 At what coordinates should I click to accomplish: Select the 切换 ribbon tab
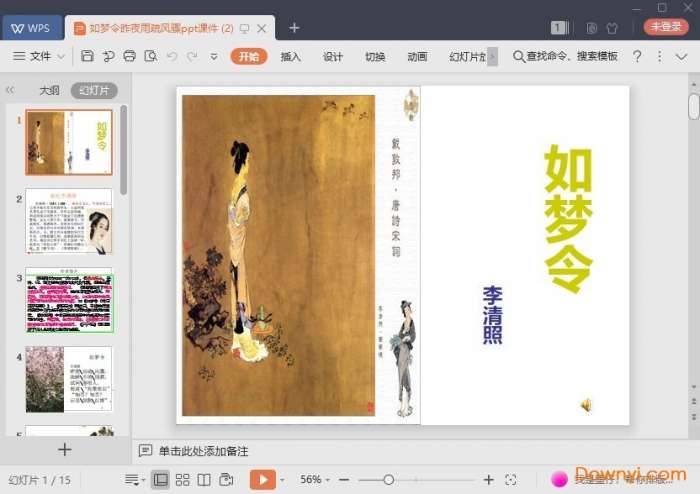[375, 57]
